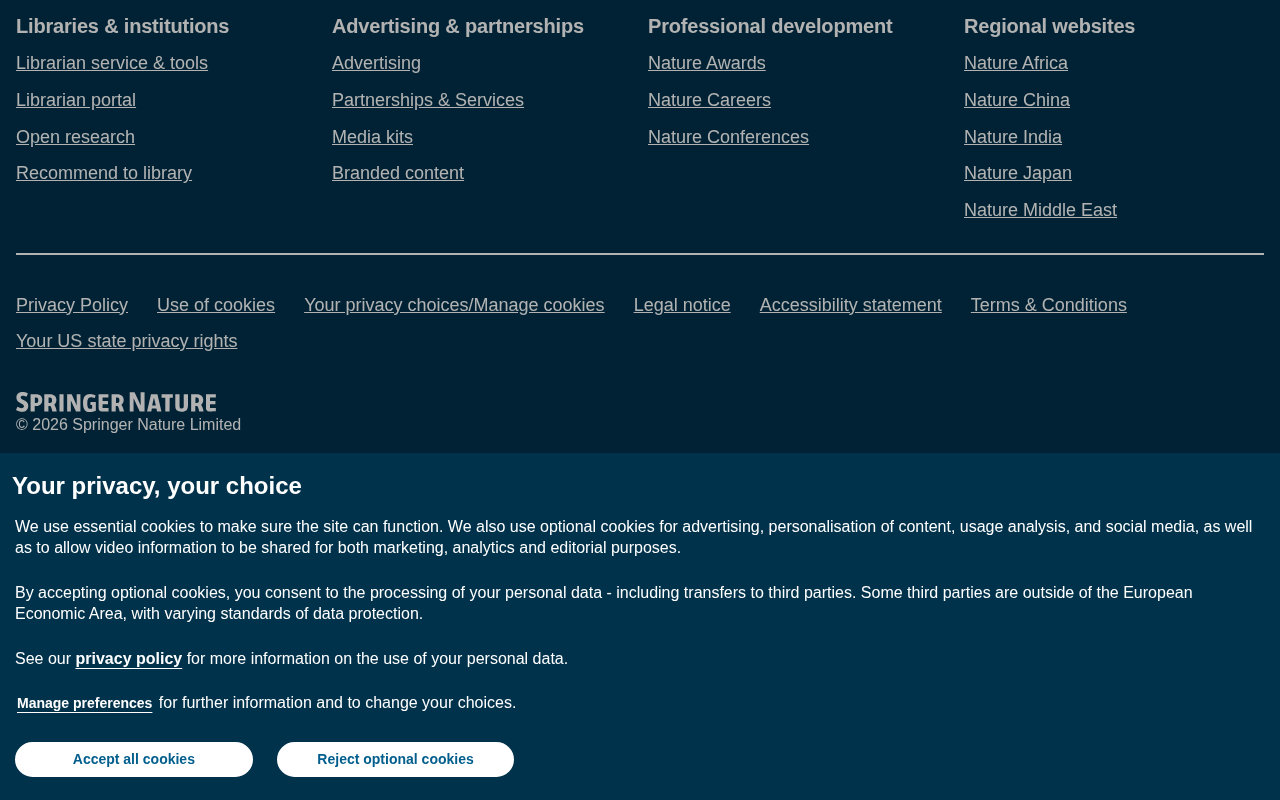Viewport: 1280px width, 800px height.
Task: Open Nature Middle East
Action: tap(1040, 210)
